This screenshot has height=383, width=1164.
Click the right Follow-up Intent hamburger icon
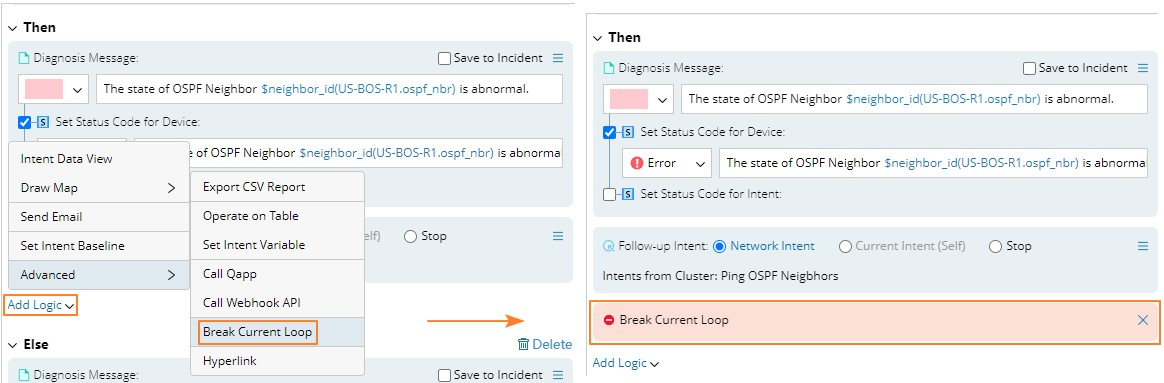click(1143, 246)
